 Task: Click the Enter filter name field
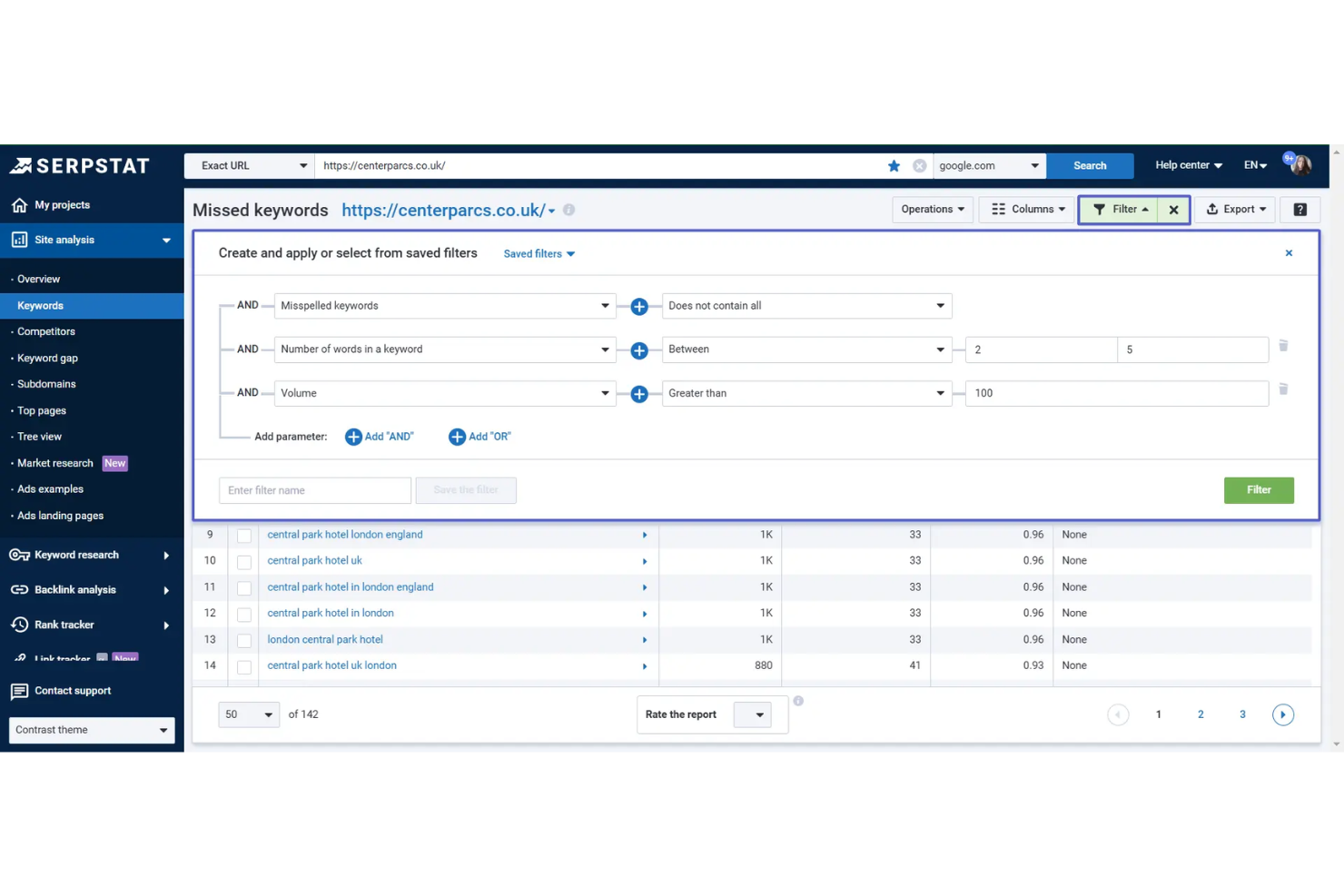click(x=314, y=490)
